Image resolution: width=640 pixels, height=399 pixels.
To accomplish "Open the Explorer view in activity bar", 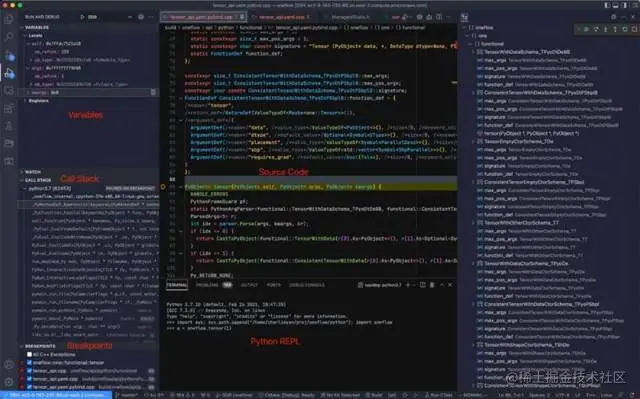I will [x=9, y=19].
